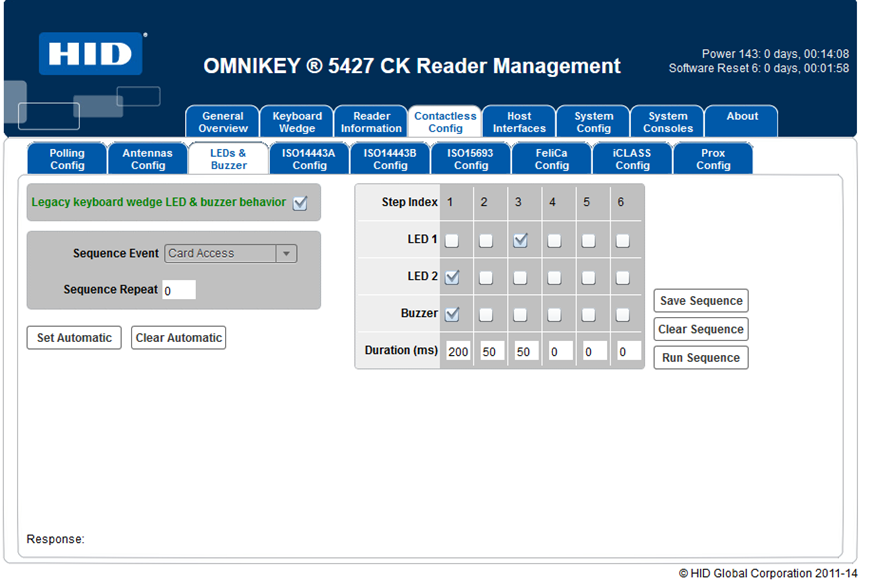The image size is (875, 584).
Task: Click the 'OMNIKEY ® 5427 CK Reader Management' title
Action: pos(412,66)
